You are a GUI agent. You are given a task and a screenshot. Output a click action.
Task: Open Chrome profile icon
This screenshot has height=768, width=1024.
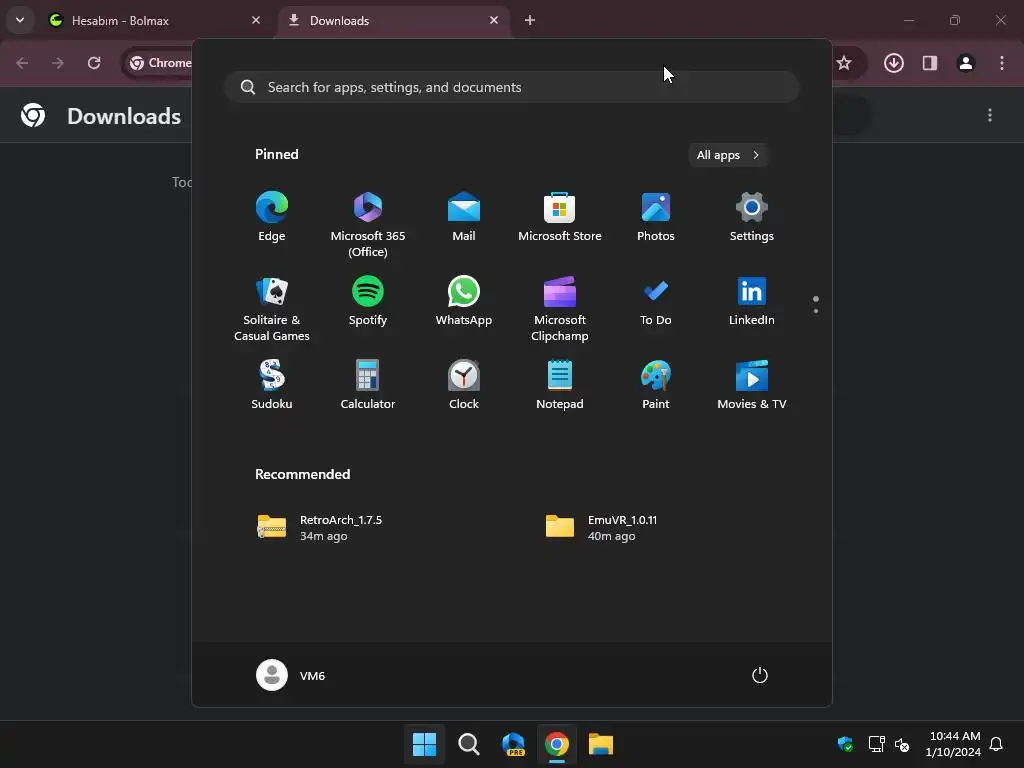966,63
